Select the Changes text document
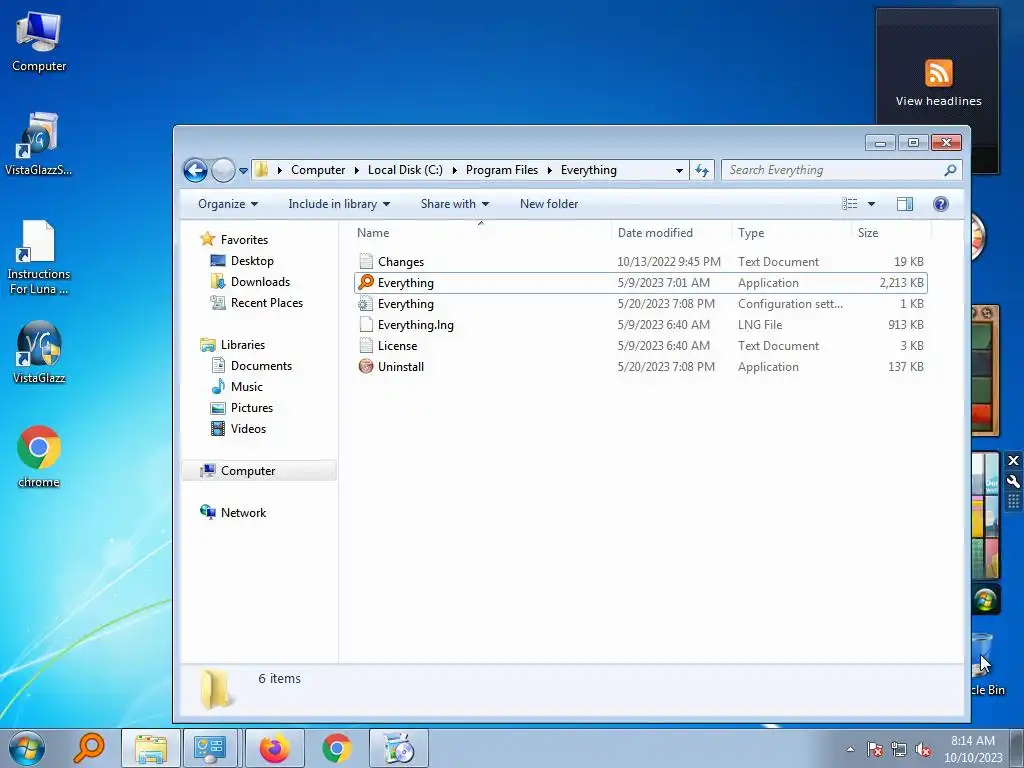This screenshot has width=1024, height=768. (640, 262)
